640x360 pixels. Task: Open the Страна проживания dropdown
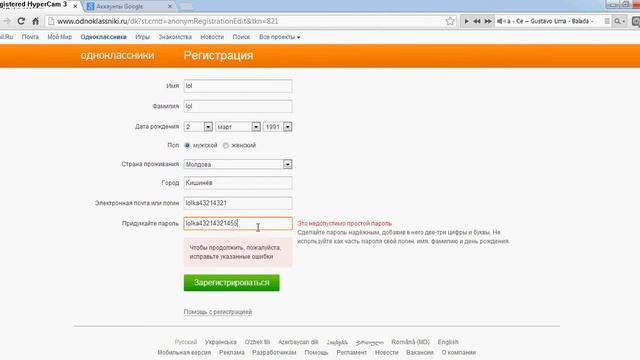tap(238, 164)
